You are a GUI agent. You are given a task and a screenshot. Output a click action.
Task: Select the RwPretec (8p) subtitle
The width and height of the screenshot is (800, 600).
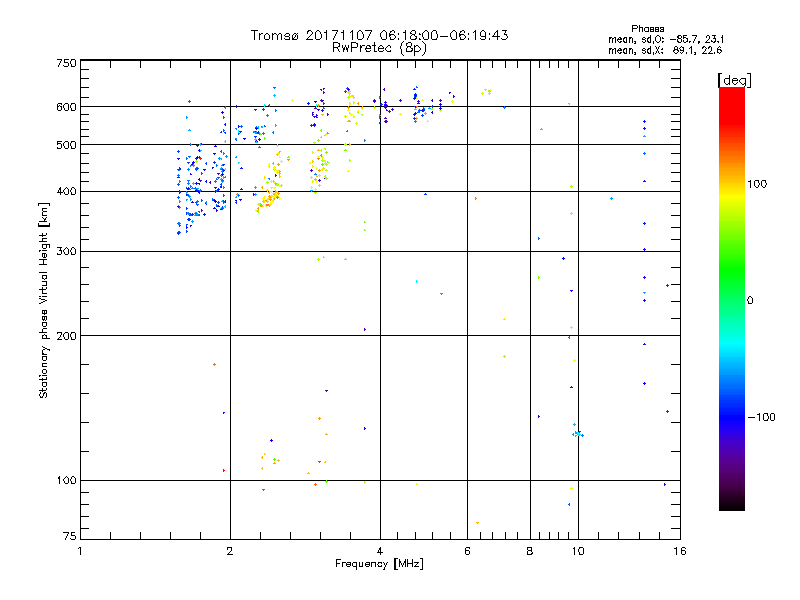click(x=379, y=47)
